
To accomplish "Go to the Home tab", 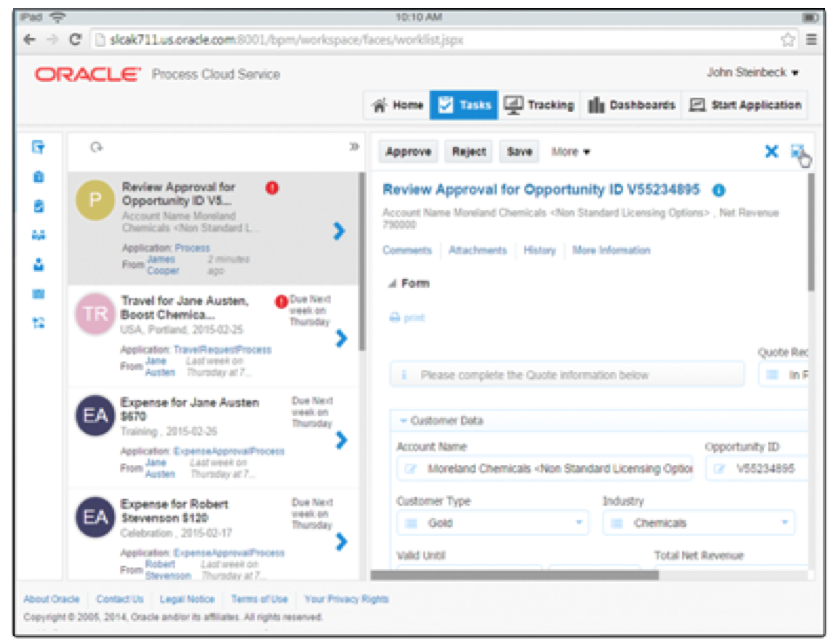I will [x=398, y=105].
